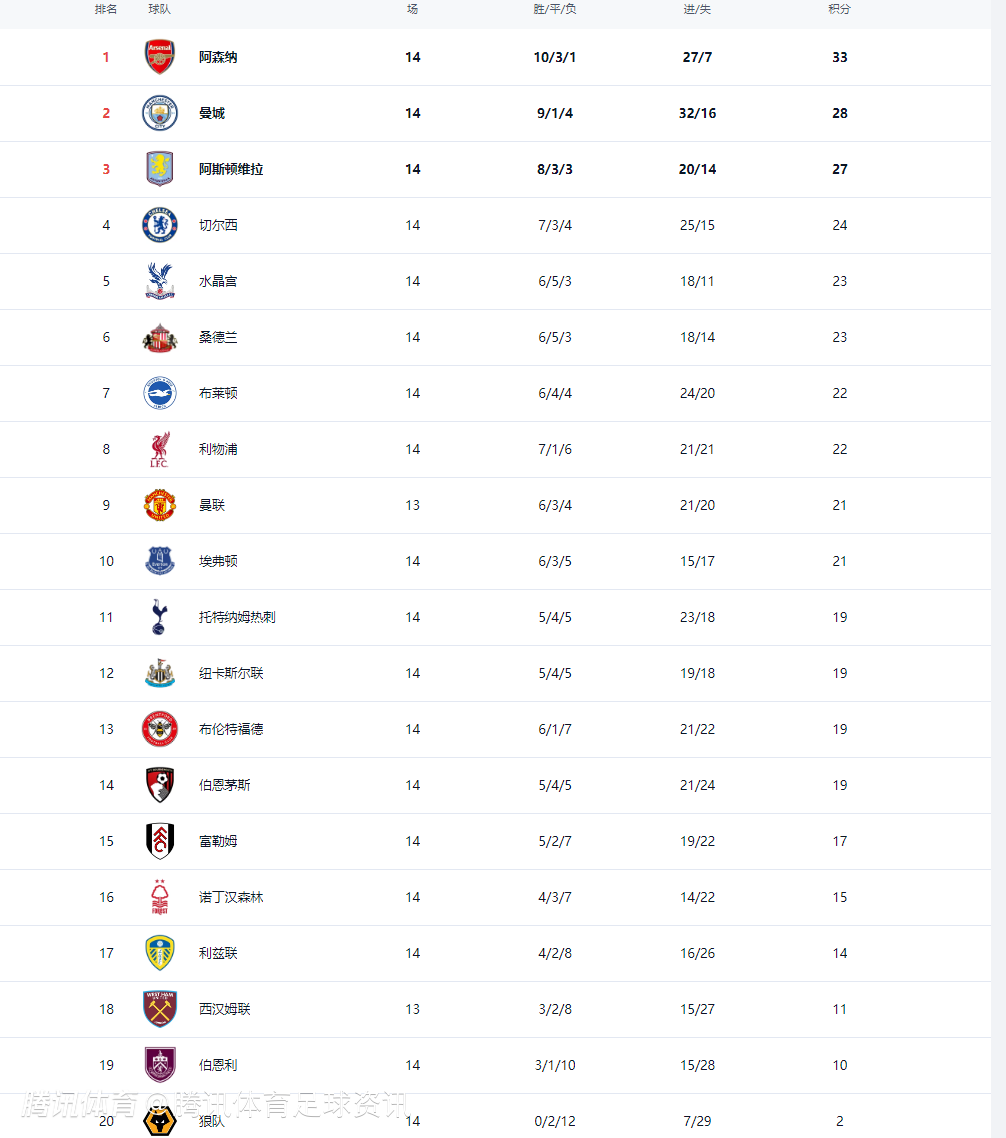Click the Manchester City club crest
The image size is (1006, 1138).
[160, 113]
